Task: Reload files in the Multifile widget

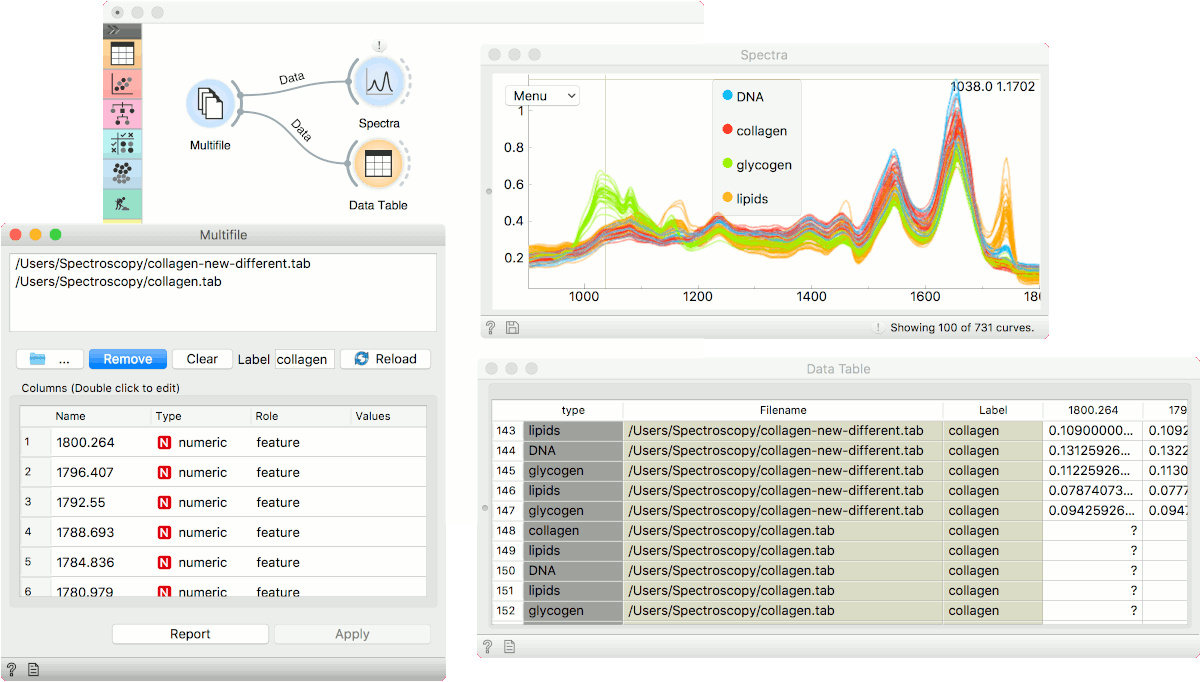Action: pos(385,358)
